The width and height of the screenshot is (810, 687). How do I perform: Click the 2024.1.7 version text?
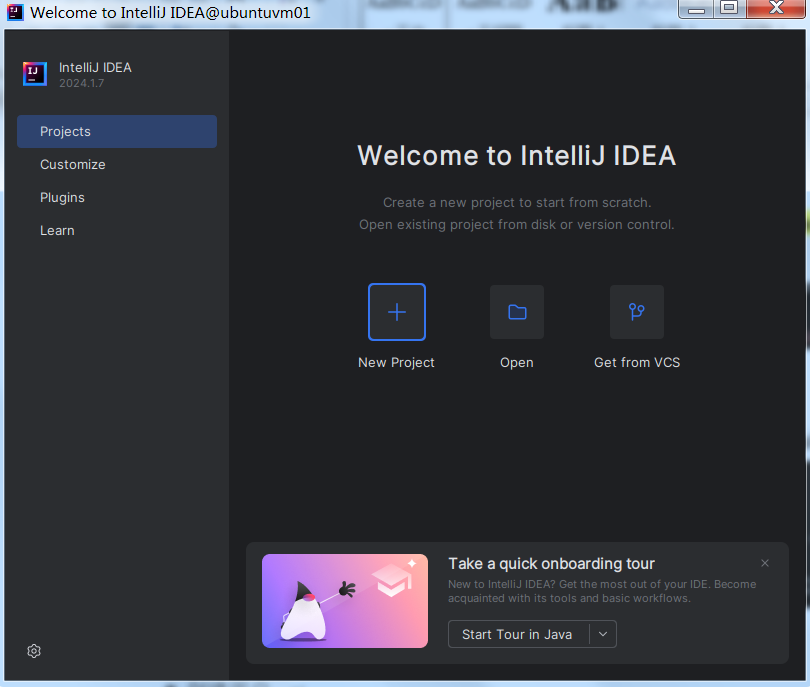(x=82, y=83)
